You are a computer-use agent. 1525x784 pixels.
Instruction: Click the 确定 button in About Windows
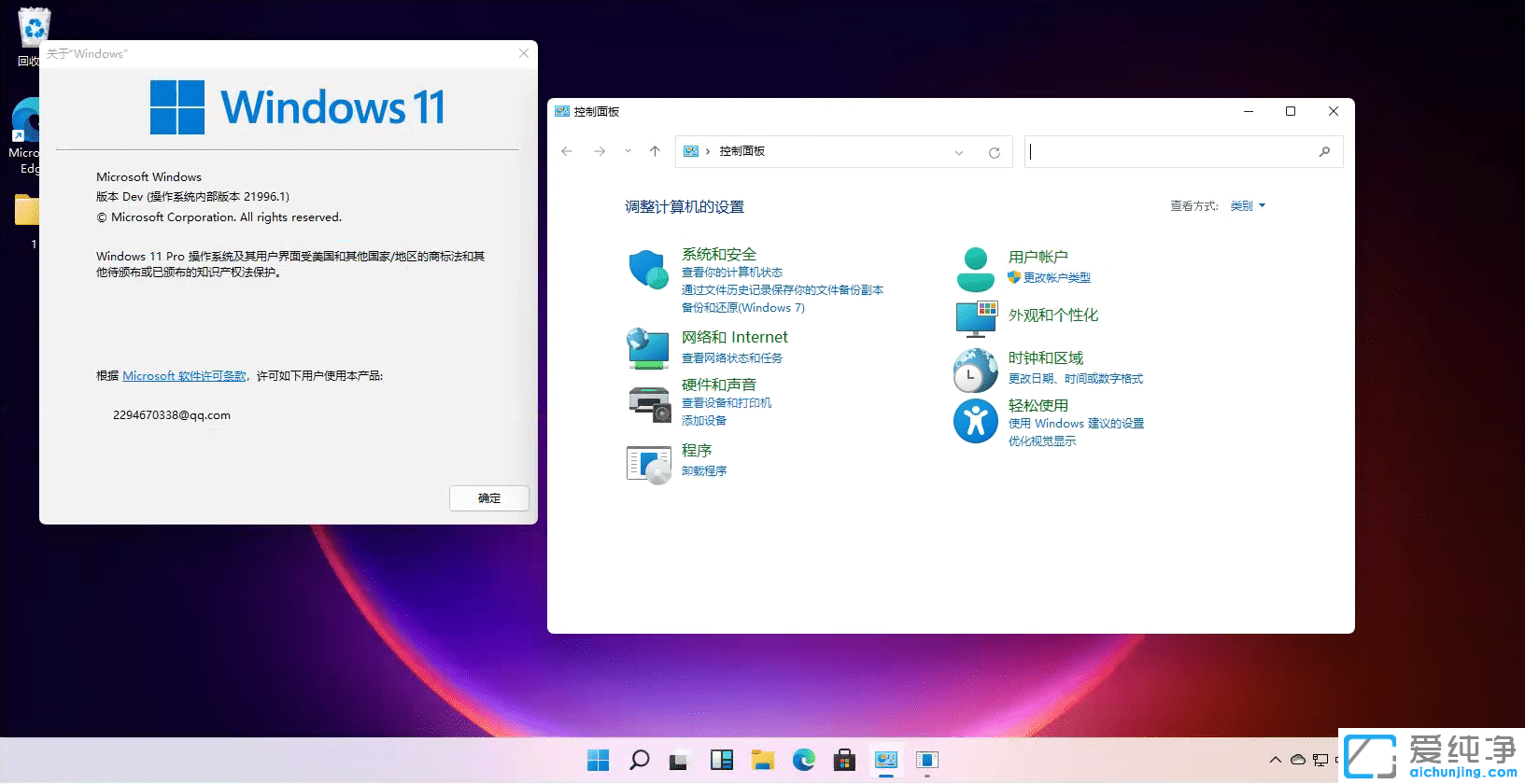point(489,498)
